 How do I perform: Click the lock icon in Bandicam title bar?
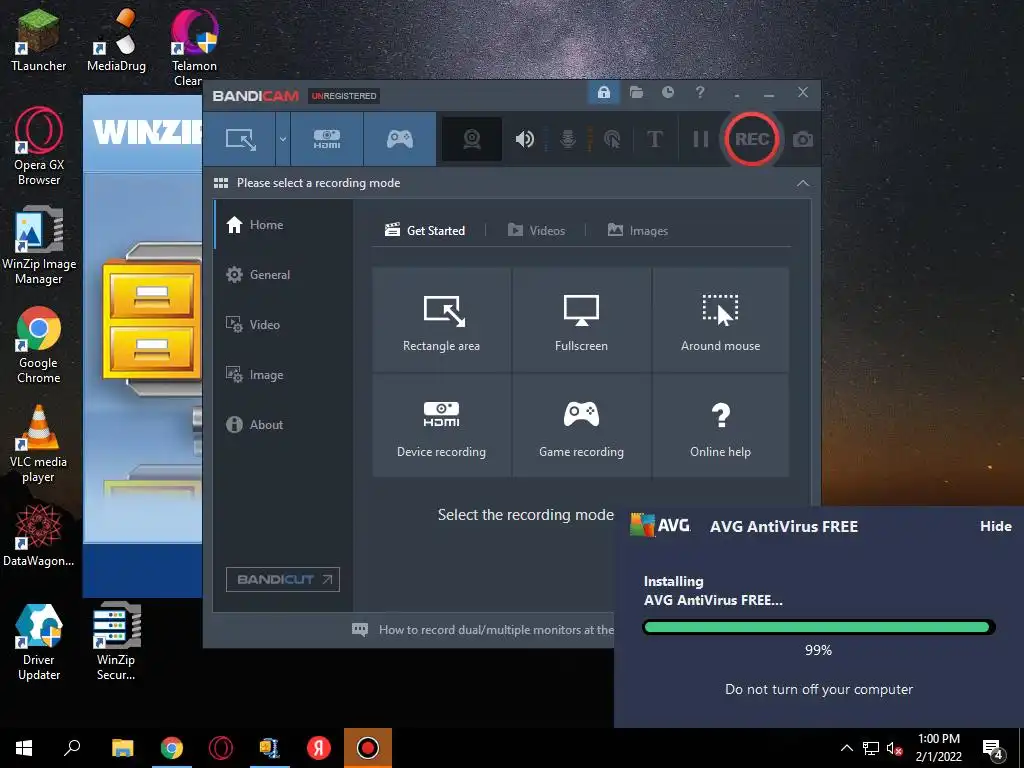tap(603, 92)
